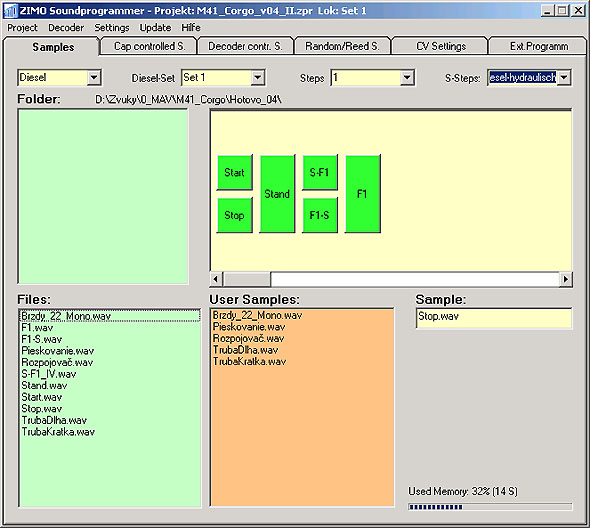Open the Update menu
Image resolution: width=590 pixels, height=528 pixels.
pos(155,28)
